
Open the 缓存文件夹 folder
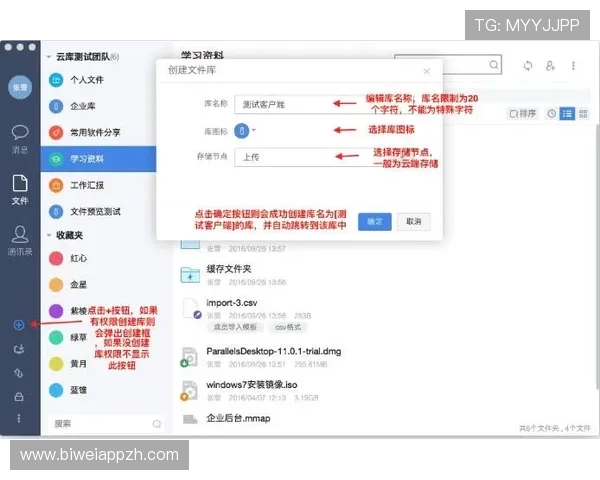(229, 269)
